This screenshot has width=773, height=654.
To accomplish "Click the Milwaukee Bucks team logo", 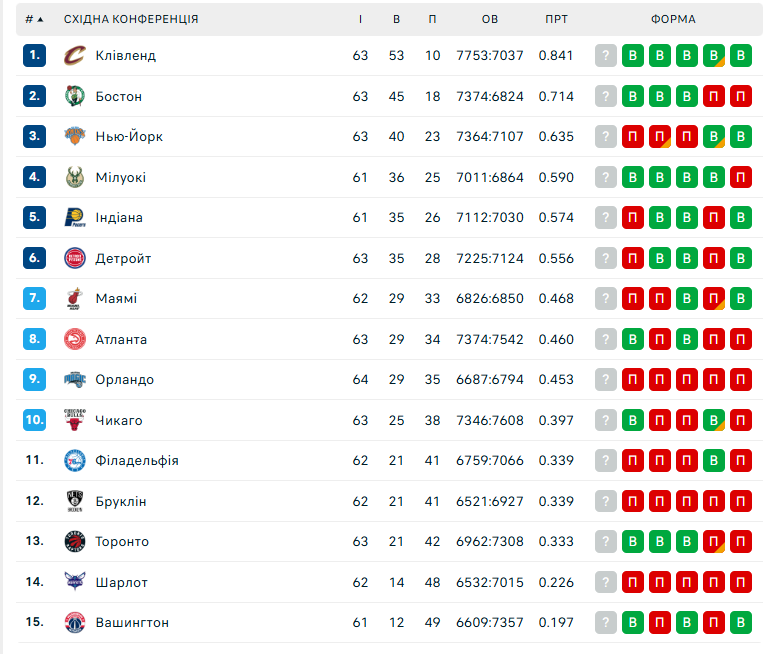I will (75, 177).
